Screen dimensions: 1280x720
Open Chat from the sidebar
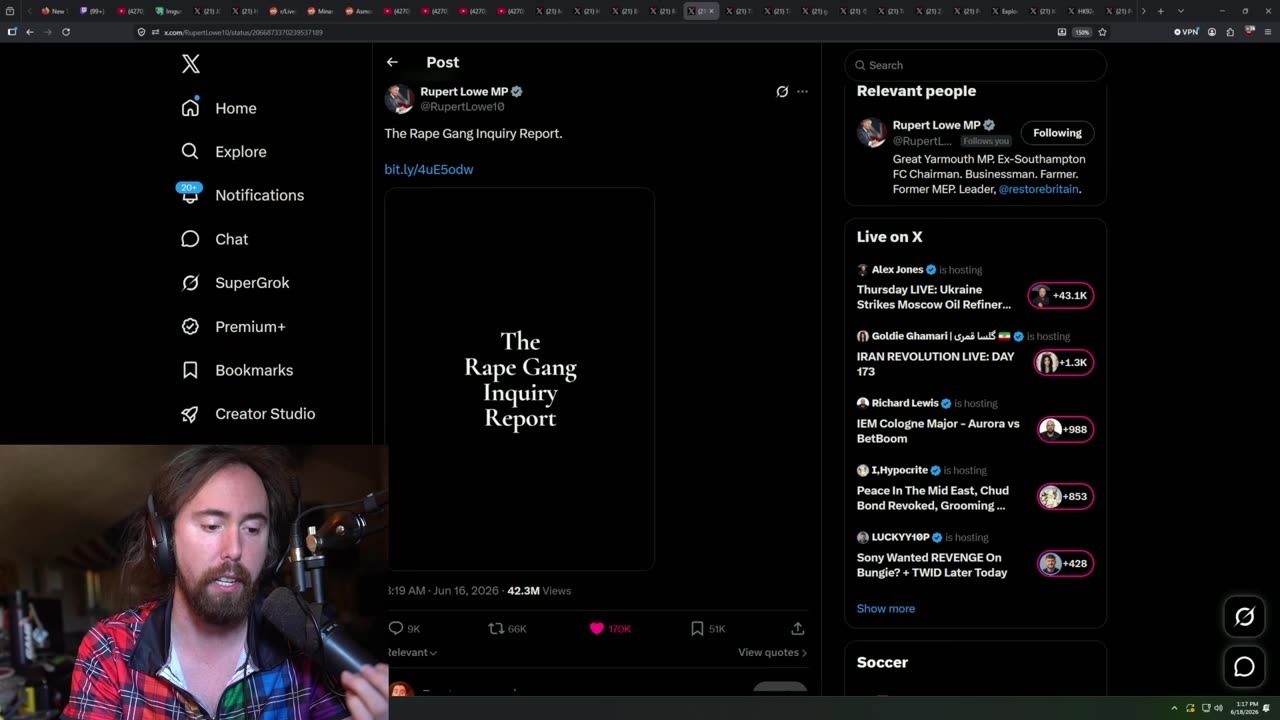click(214, 239)
